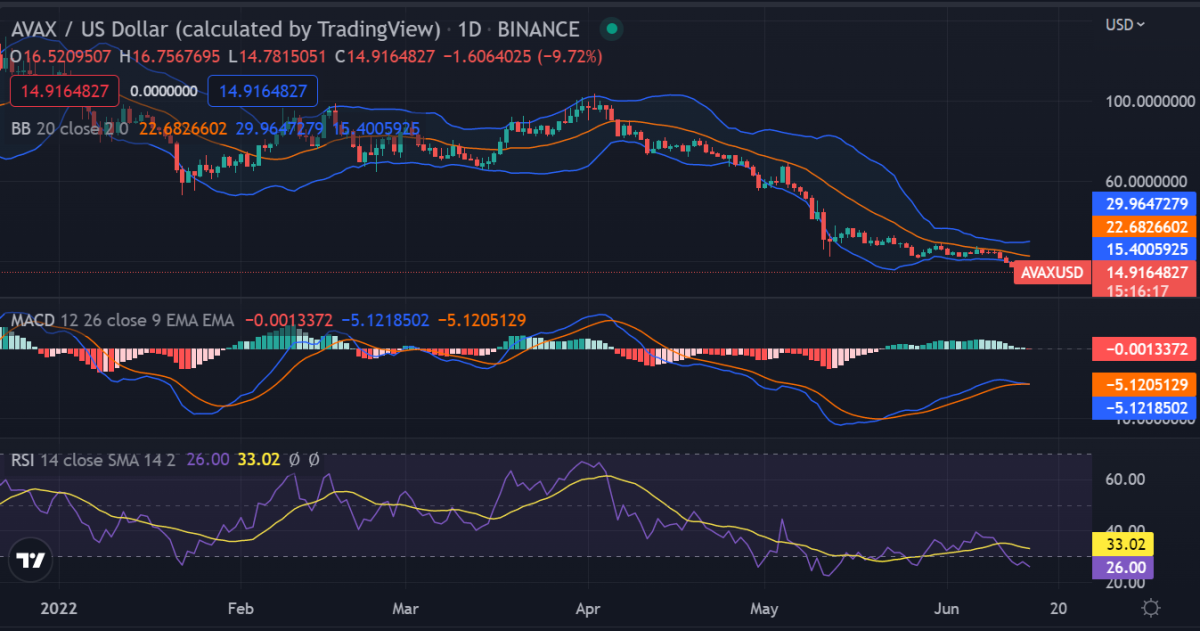Select the BB 20 close indicator legend
Screen dimensions: 1200x631
point(69,128)
